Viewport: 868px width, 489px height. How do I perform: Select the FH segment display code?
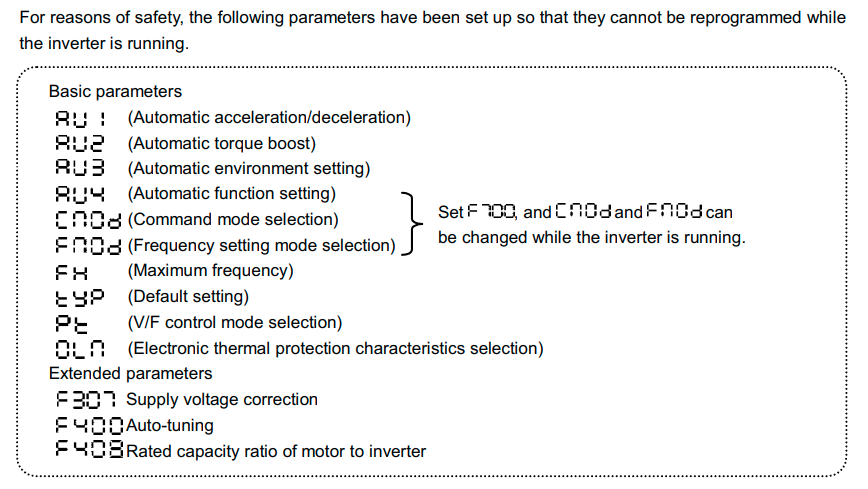click(74, 271)
